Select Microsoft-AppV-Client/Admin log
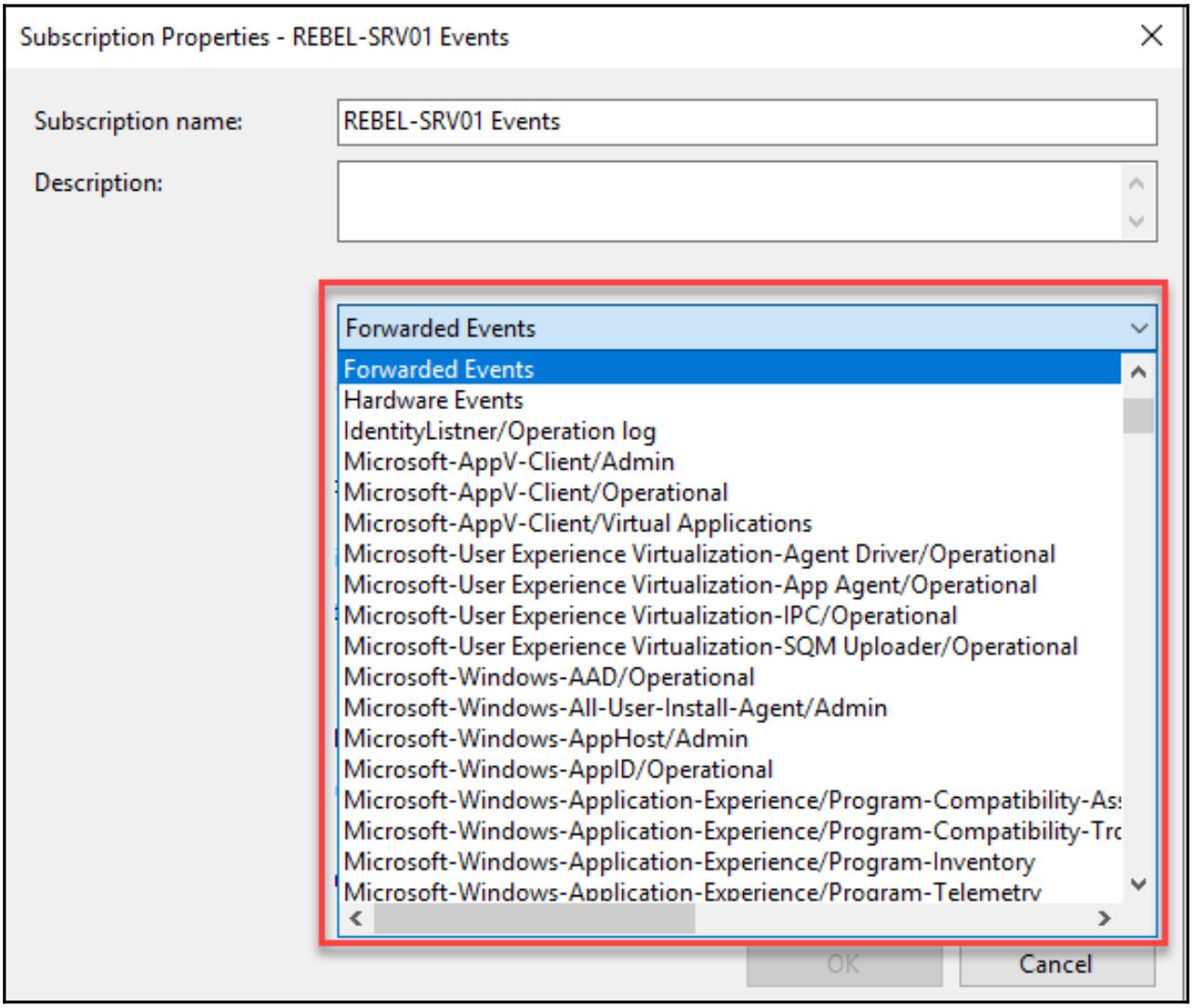This screenshot has width=1195, height=1008. 509,462
